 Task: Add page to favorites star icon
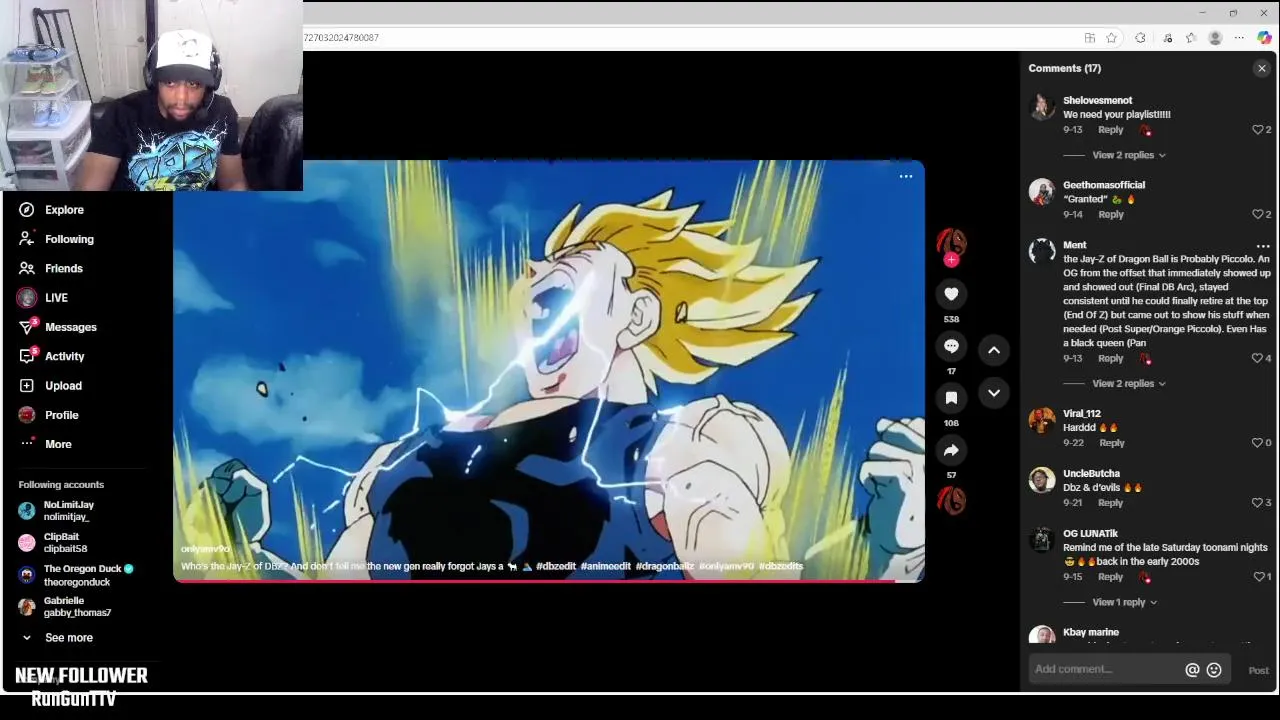(x=1111, y=38)
